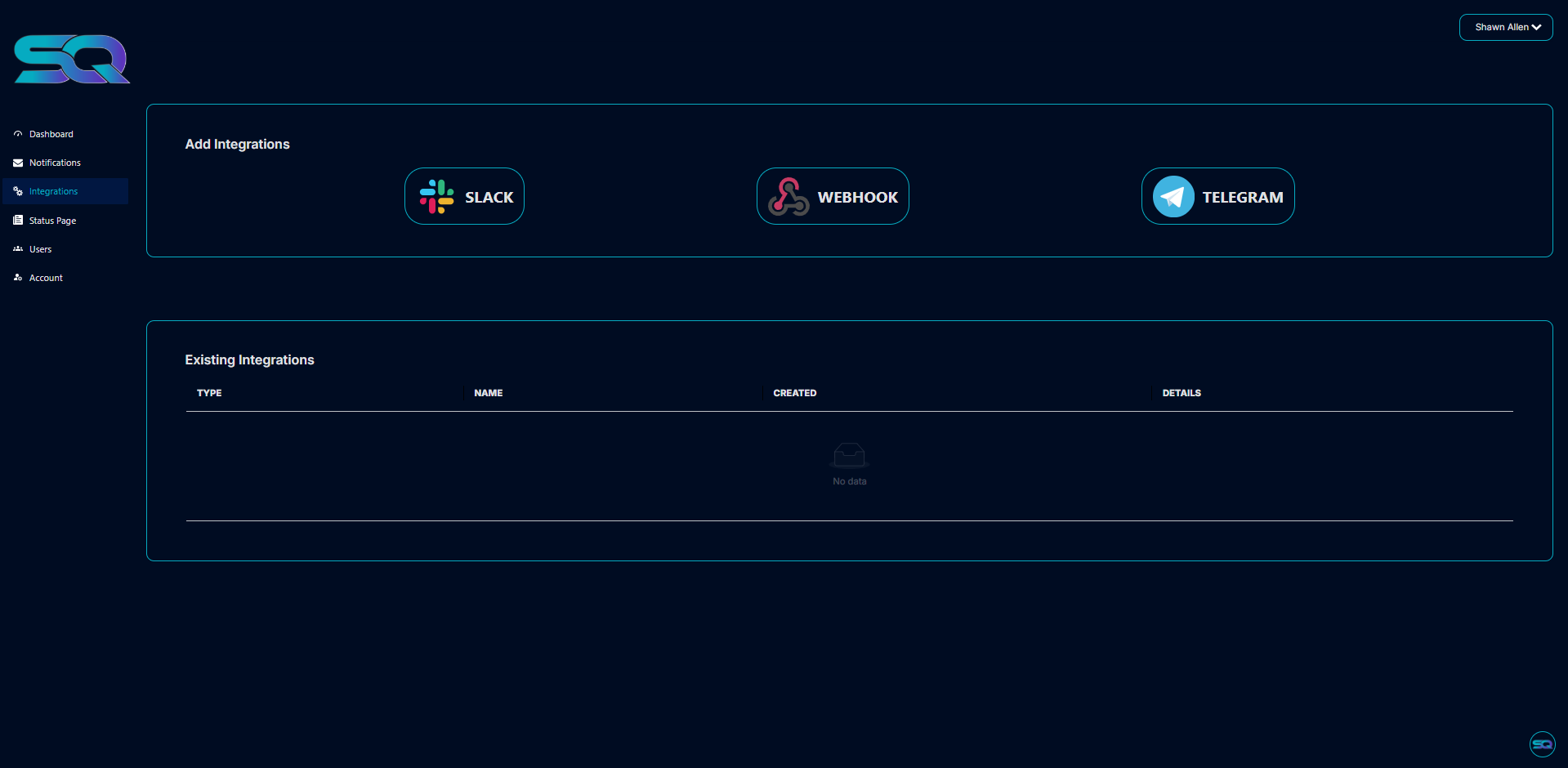1568x768 pixels.
Task: Navigate to Users in the sidebar
Action: (65, 249)
